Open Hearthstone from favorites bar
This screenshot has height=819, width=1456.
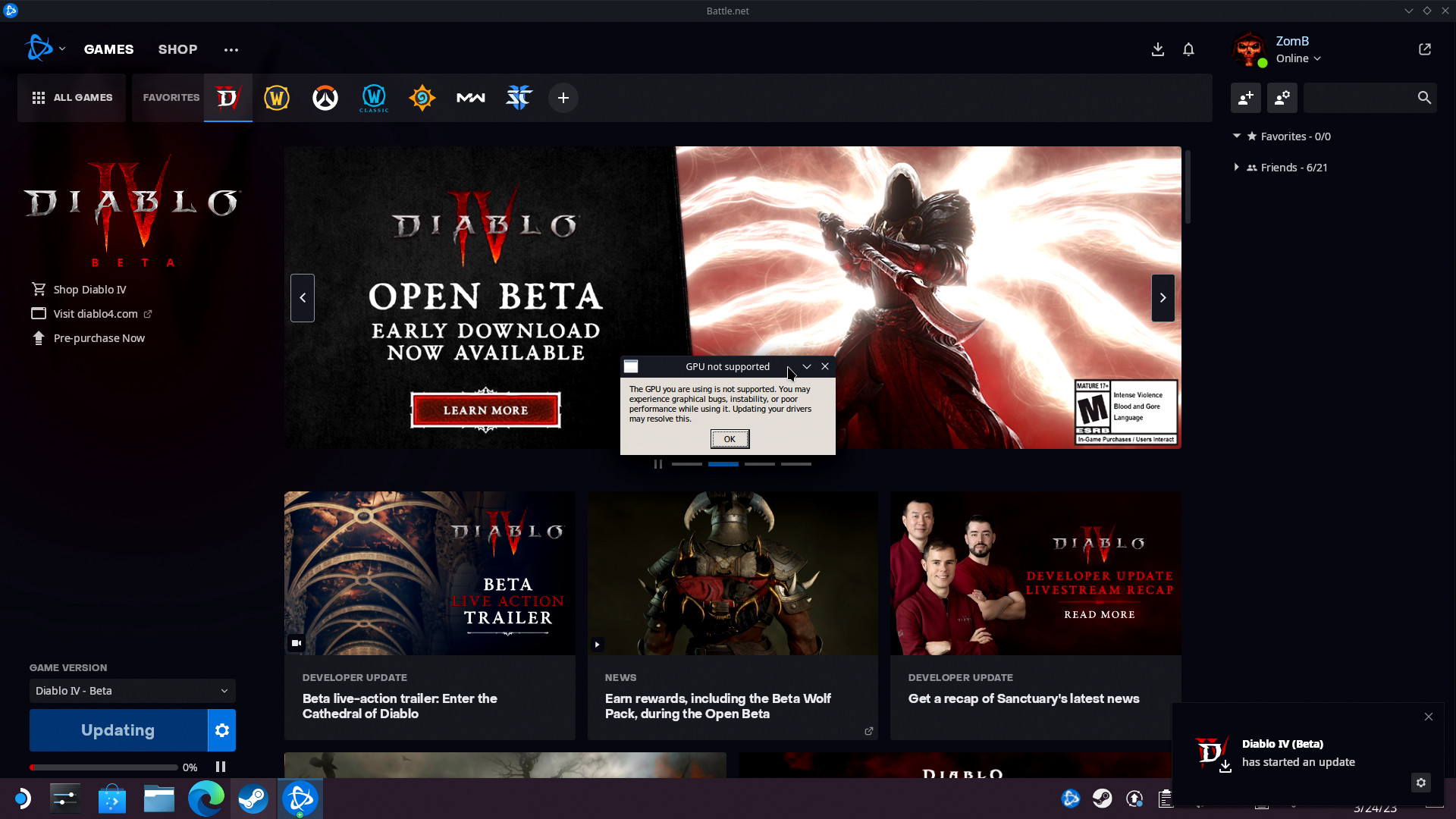(x=422, y=98)
